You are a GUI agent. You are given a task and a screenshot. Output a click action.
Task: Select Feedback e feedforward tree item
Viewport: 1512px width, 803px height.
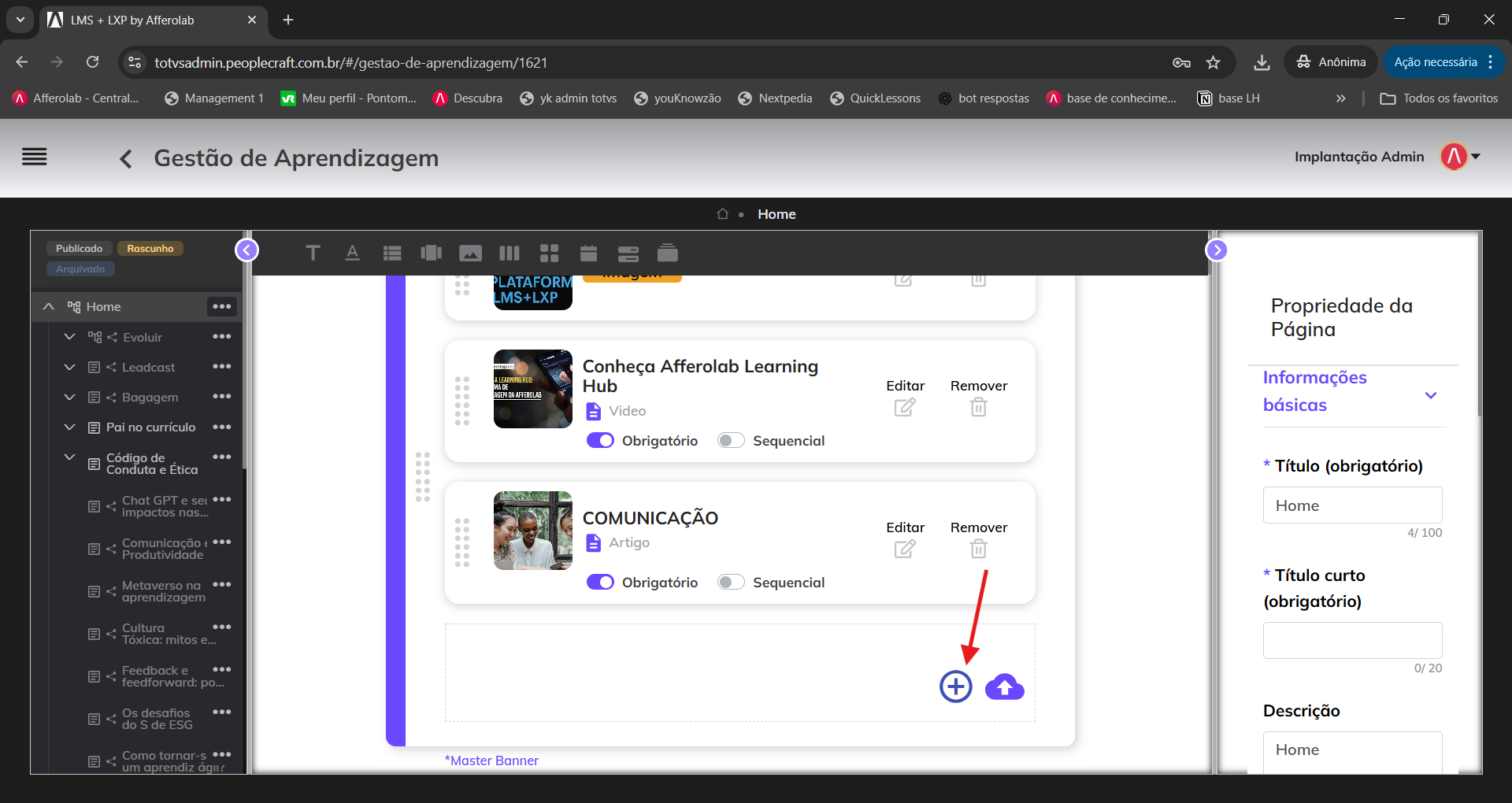click(172, 676)
